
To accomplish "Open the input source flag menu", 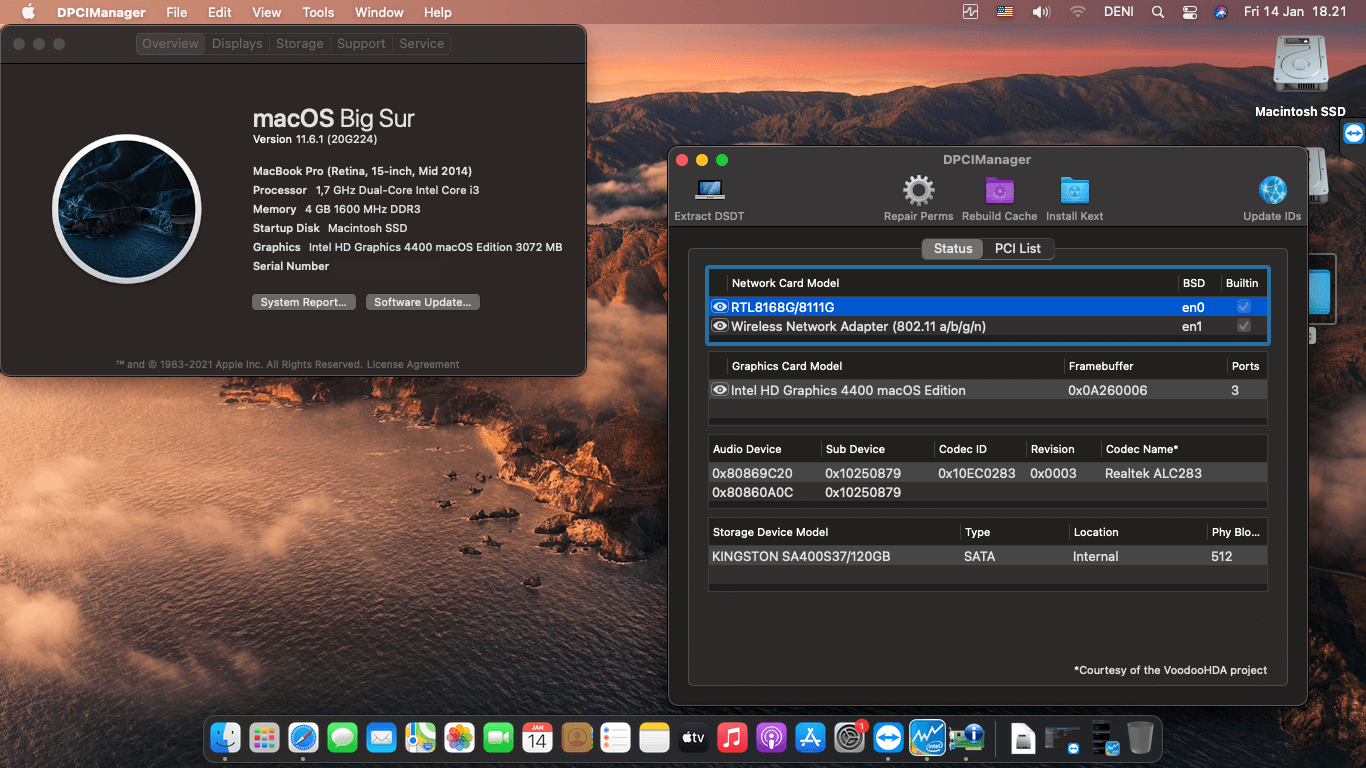I will coord(1005,12).
